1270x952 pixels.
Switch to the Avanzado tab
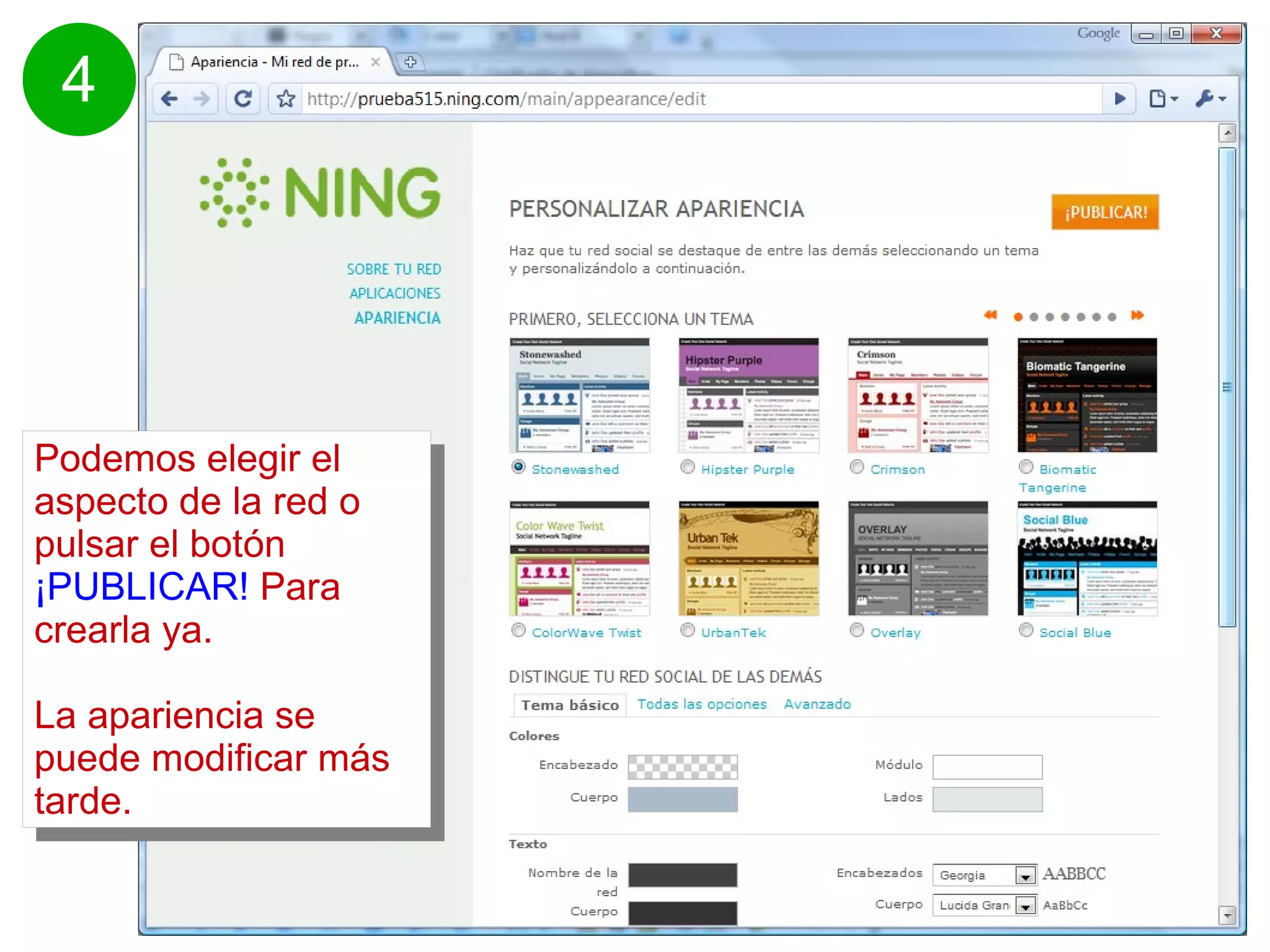(817, 704)
